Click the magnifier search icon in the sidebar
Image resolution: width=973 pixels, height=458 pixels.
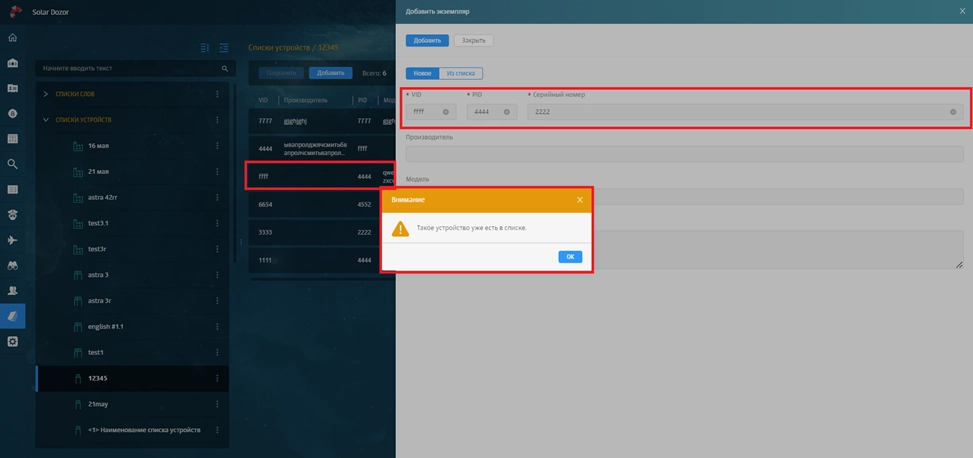(x=13, y=164)
